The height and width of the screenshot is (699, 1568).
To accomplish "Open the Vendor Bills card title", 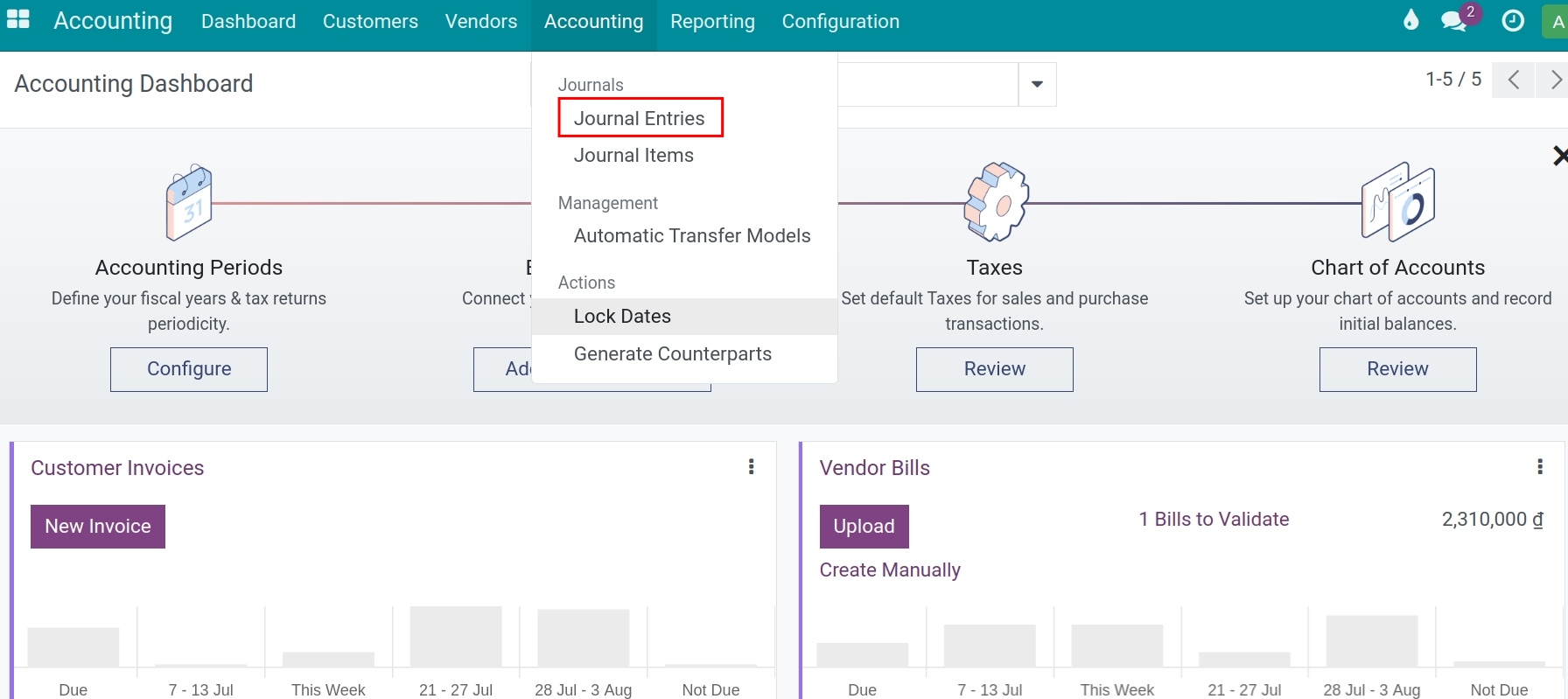I will [875, 468].
